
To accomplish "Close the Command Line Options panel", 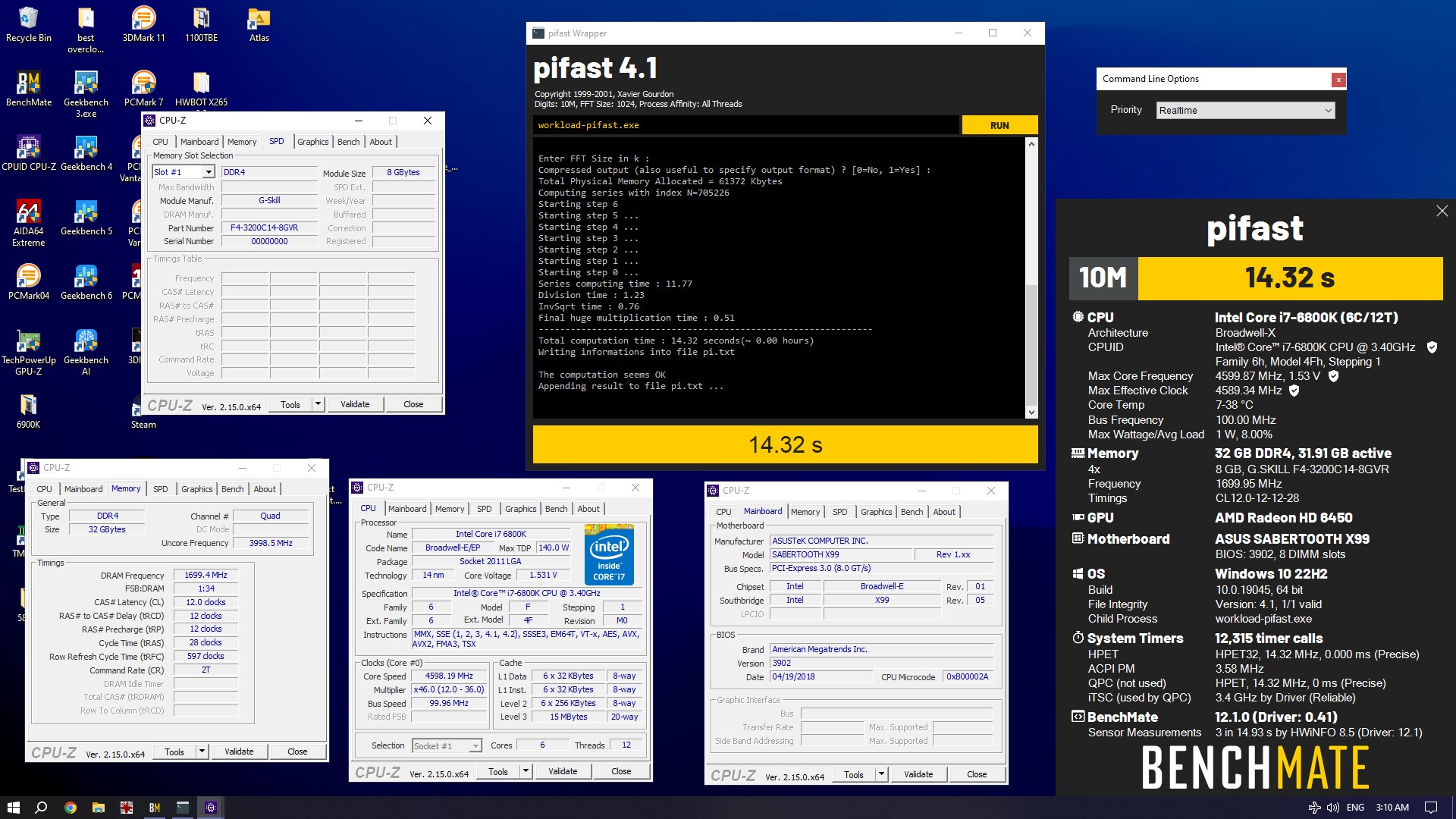I will pos(1338,79).
